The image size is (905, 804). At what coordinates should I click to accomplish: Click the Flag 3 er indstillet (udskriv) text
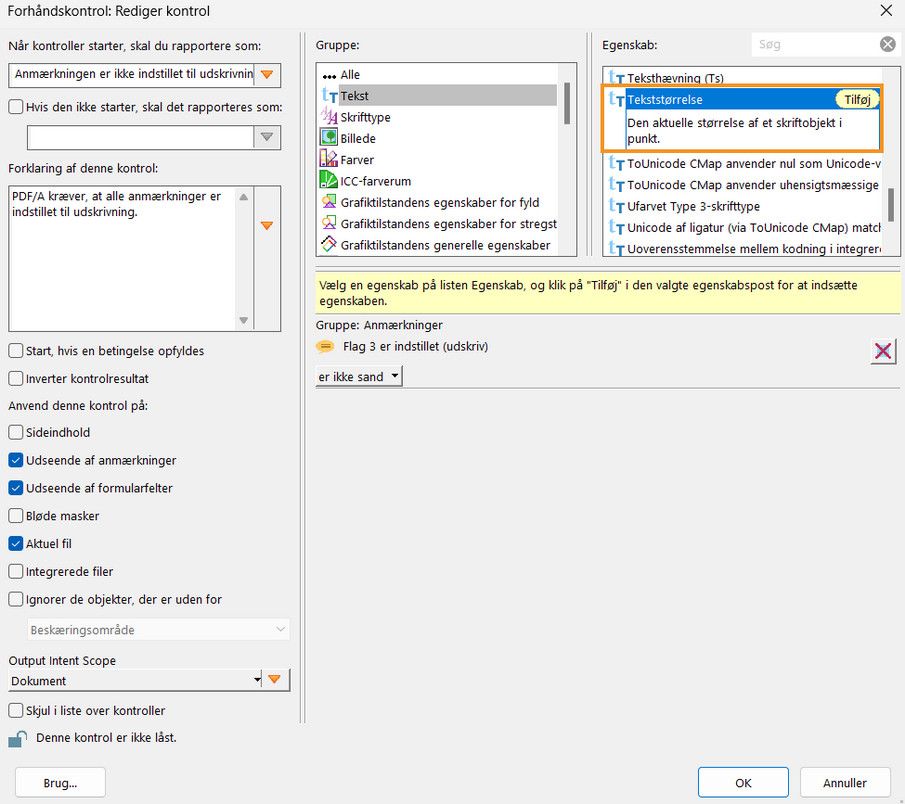tap(415, 346)
